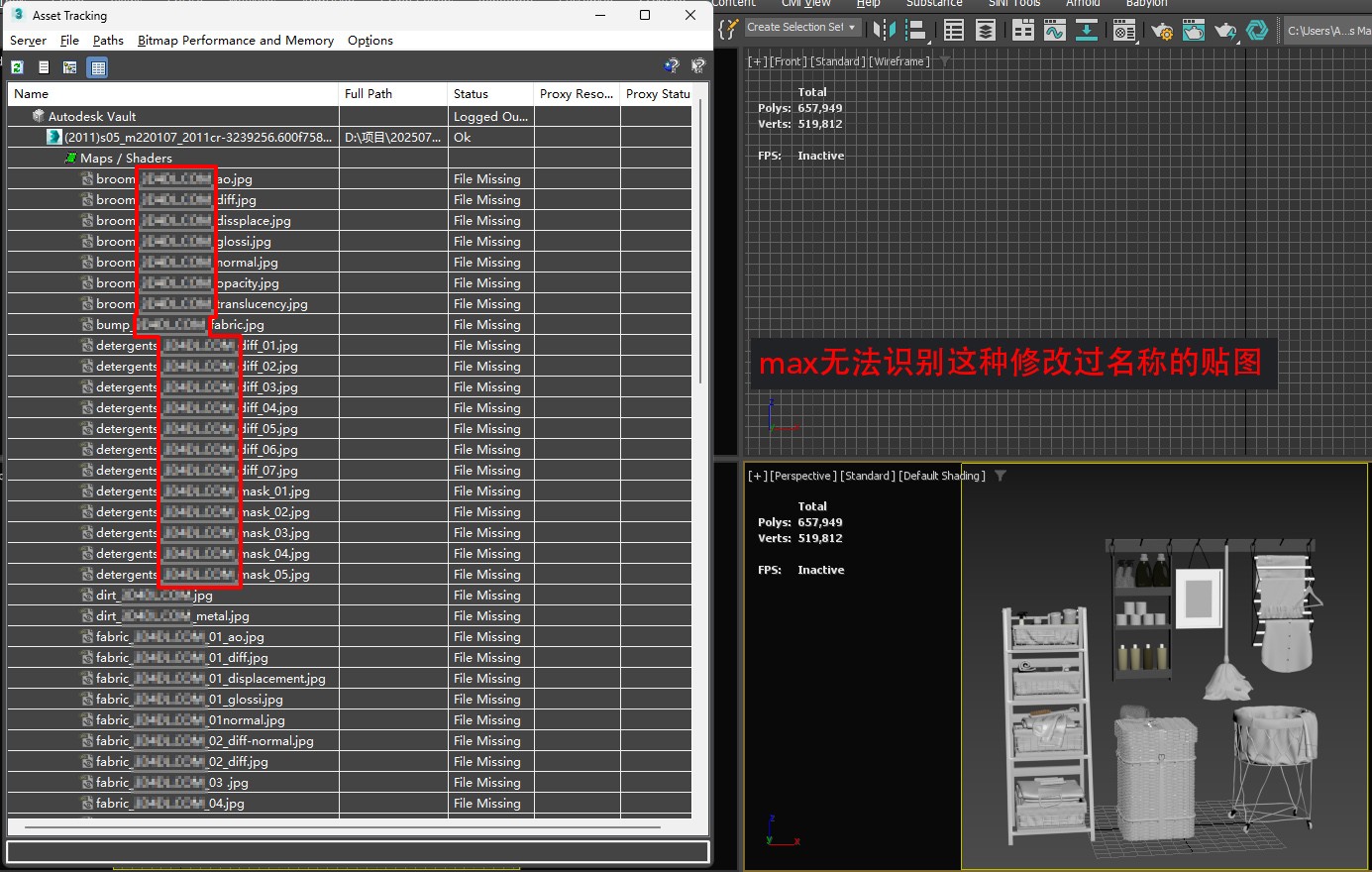Open the Create Selection Set dropdown
Viewport: 1372px width, 872px height.
point(802,28)
